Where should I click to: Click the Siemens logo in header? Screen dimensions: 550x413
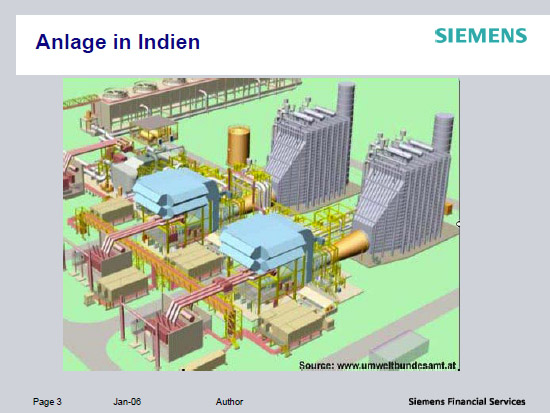click(x=481, y=35)
